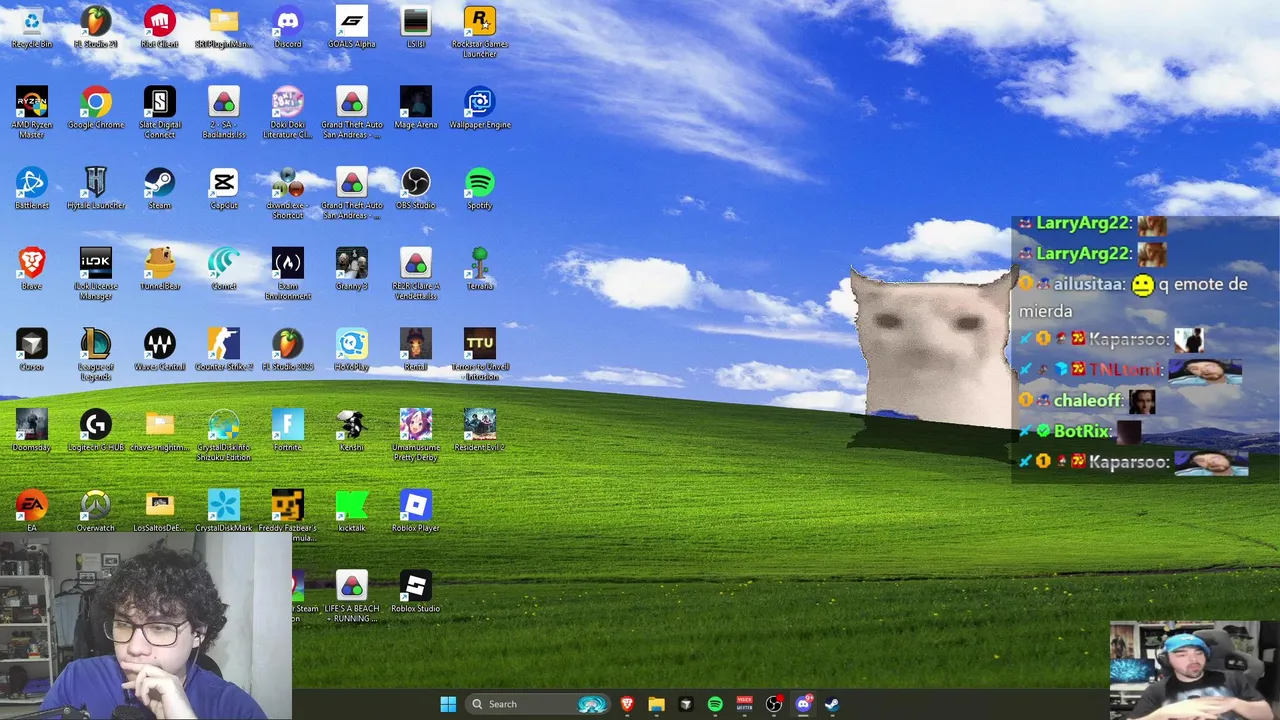
Task: Open the Comet browser shortcut
Action: coord(224,270)
